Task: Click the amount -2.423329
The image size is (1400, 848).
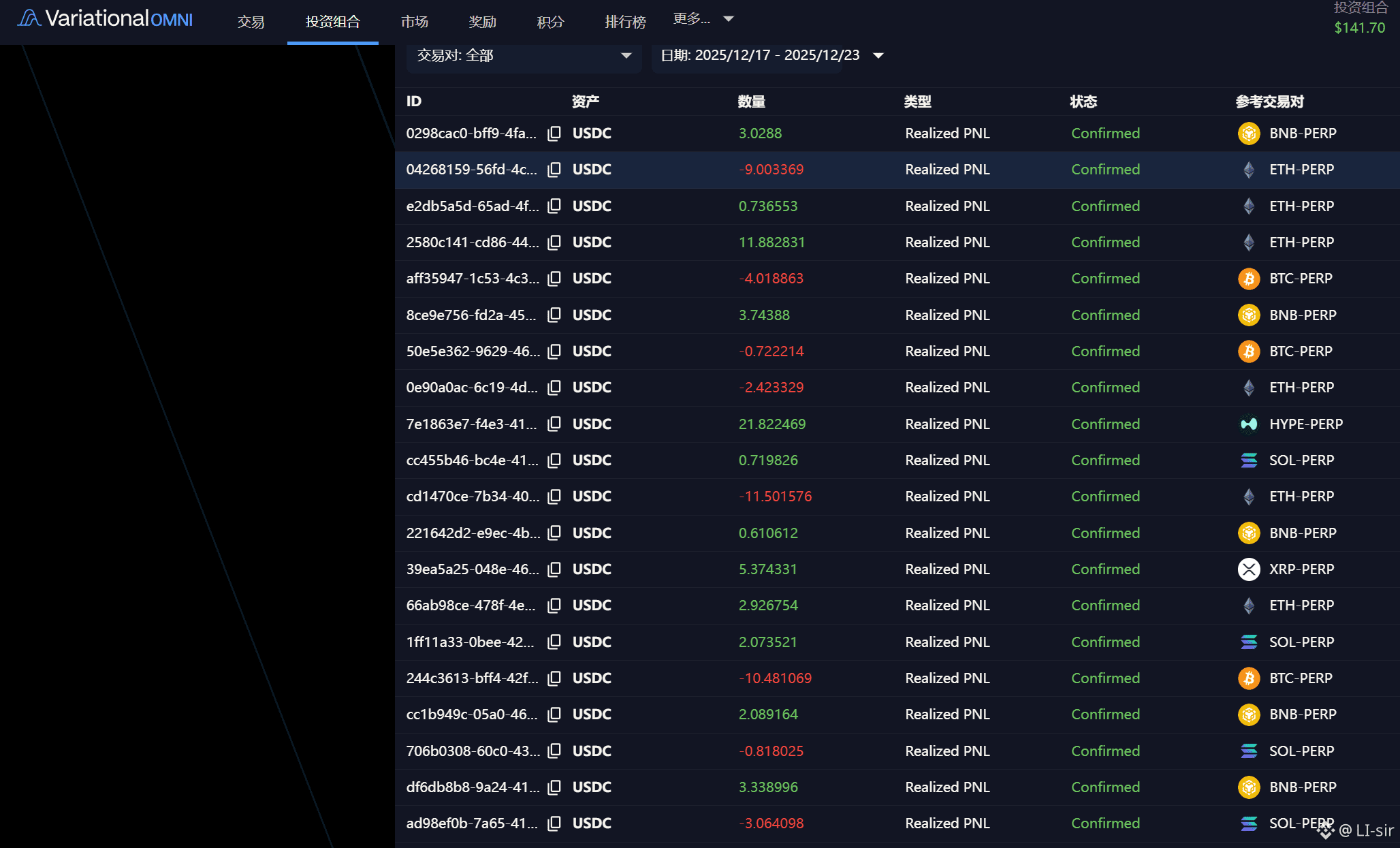Action: click(771, 388)
